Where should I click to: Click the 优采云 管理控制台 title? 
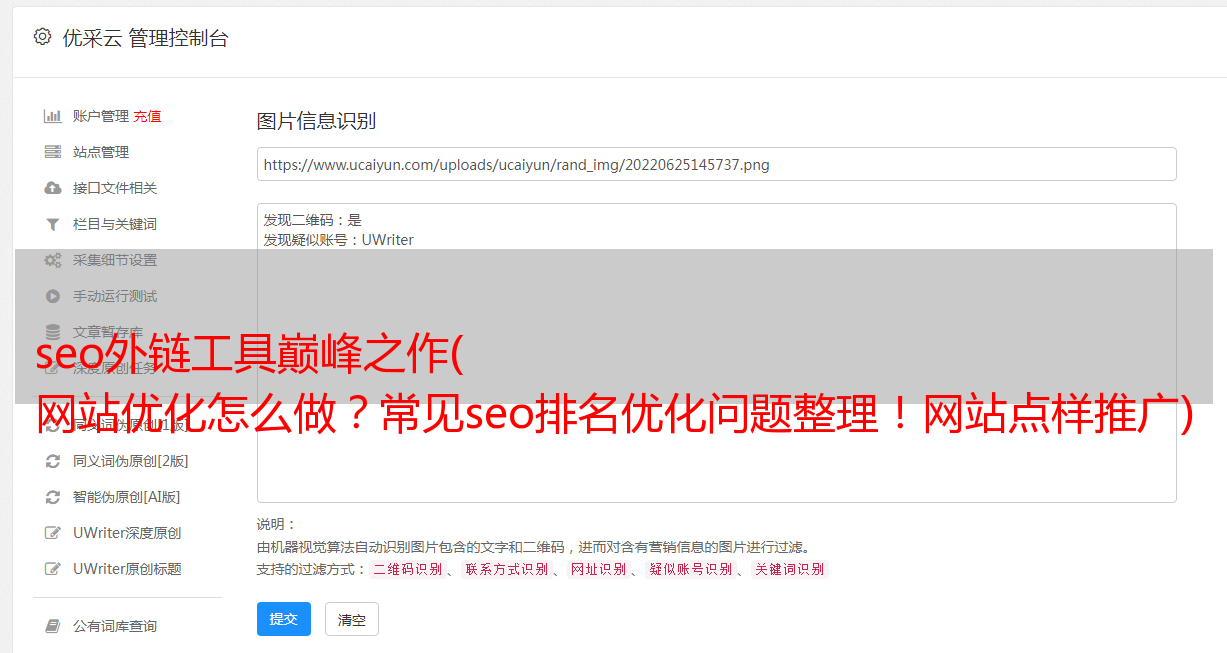pyautogui.click(x=145, y=38)
